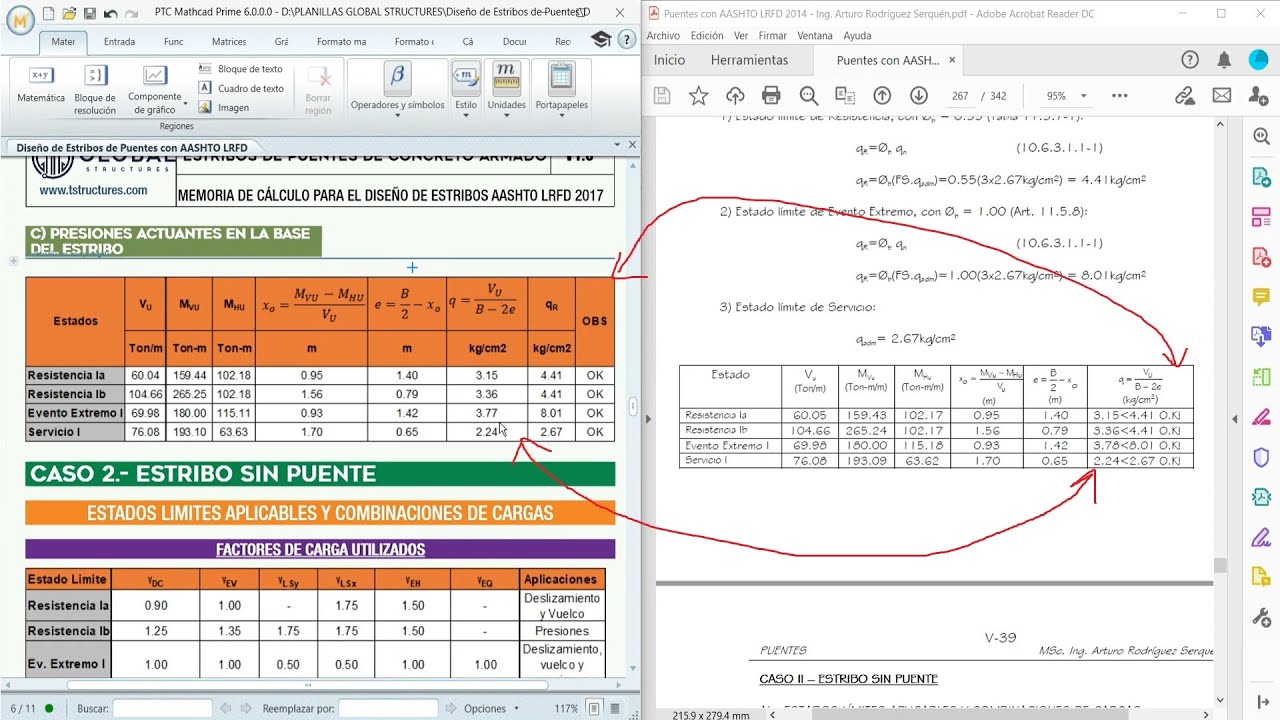Image resolution: width=1280 pixels, height=720 pixels.
Task: Send PDF by email envelope icon
Action: (1221, 96)
